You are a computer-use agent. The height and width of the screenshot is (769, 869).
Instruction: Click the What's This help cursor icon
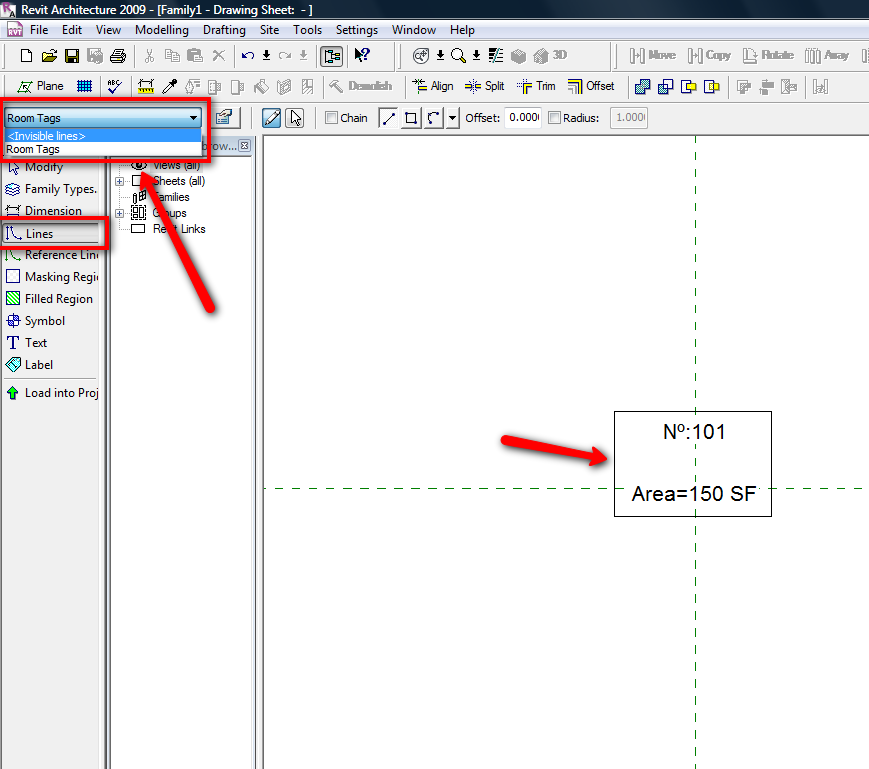362,55
